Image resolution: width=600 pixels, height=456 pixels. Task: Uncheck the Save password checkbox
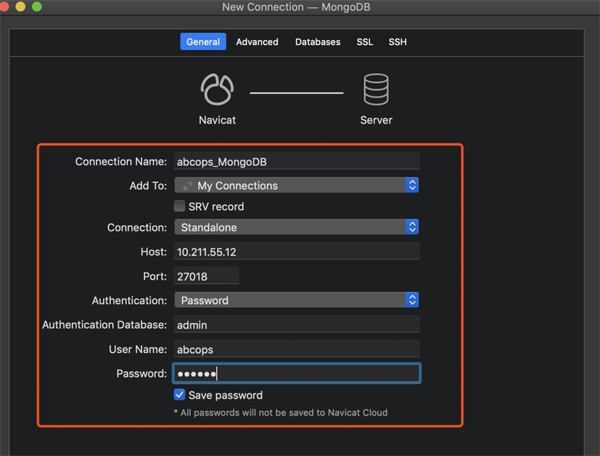(x=179, y=394)
